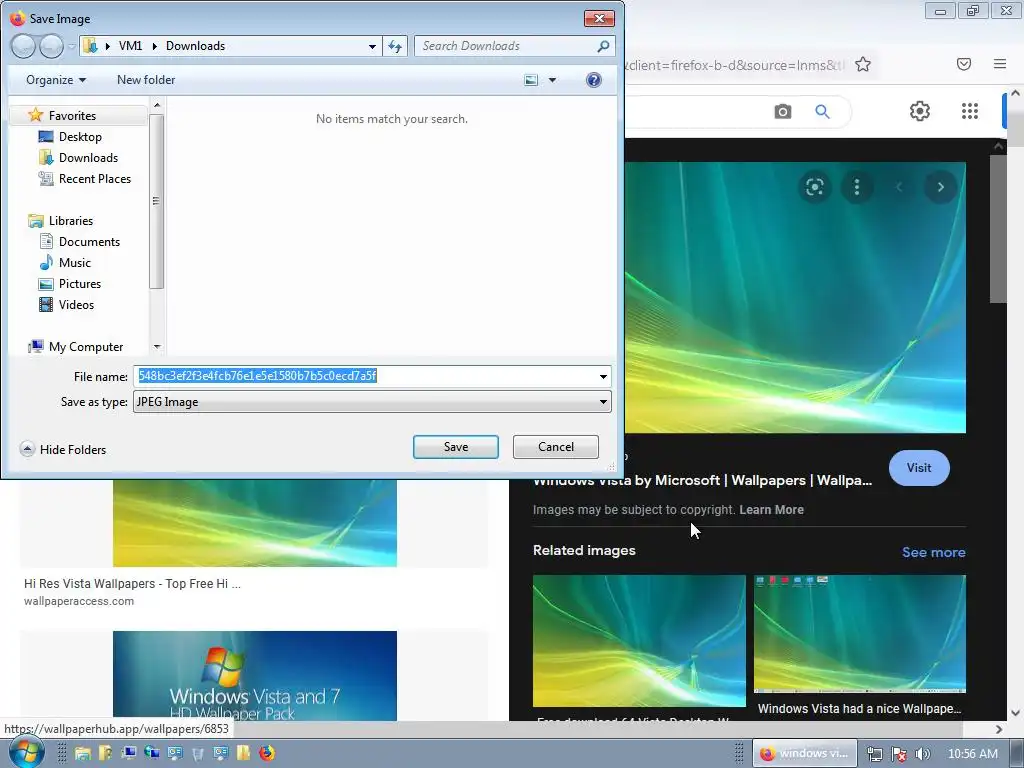Create a New folder

pyautogui.click(x=146, y=80)
